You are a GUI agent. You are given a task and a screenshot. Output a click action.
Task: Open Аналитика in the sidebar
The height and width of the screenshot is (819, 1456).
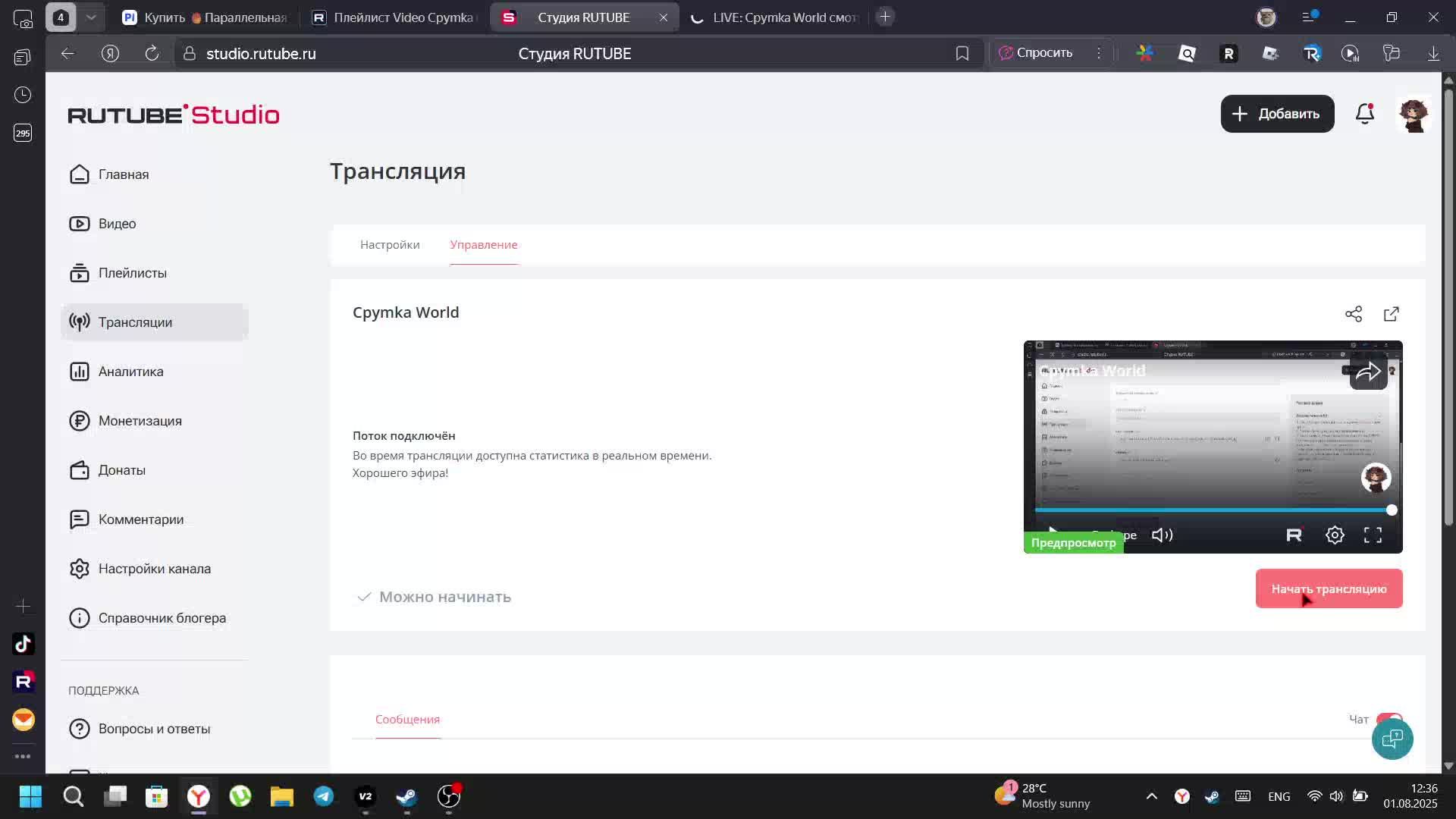pyautogui.click(x=130, y=372)
